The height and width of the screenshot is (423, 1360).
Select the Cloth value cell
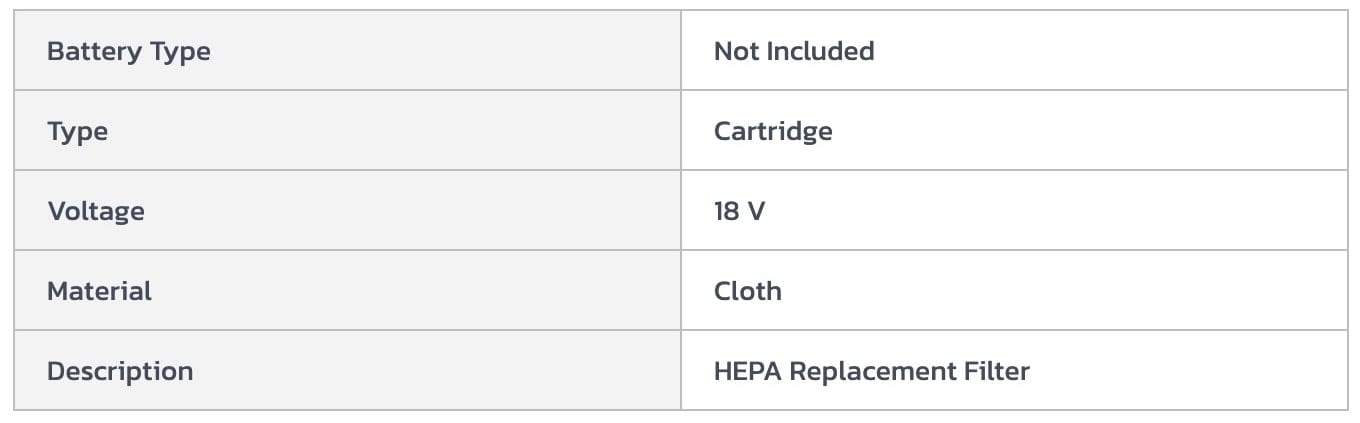[x=747, y=291]
